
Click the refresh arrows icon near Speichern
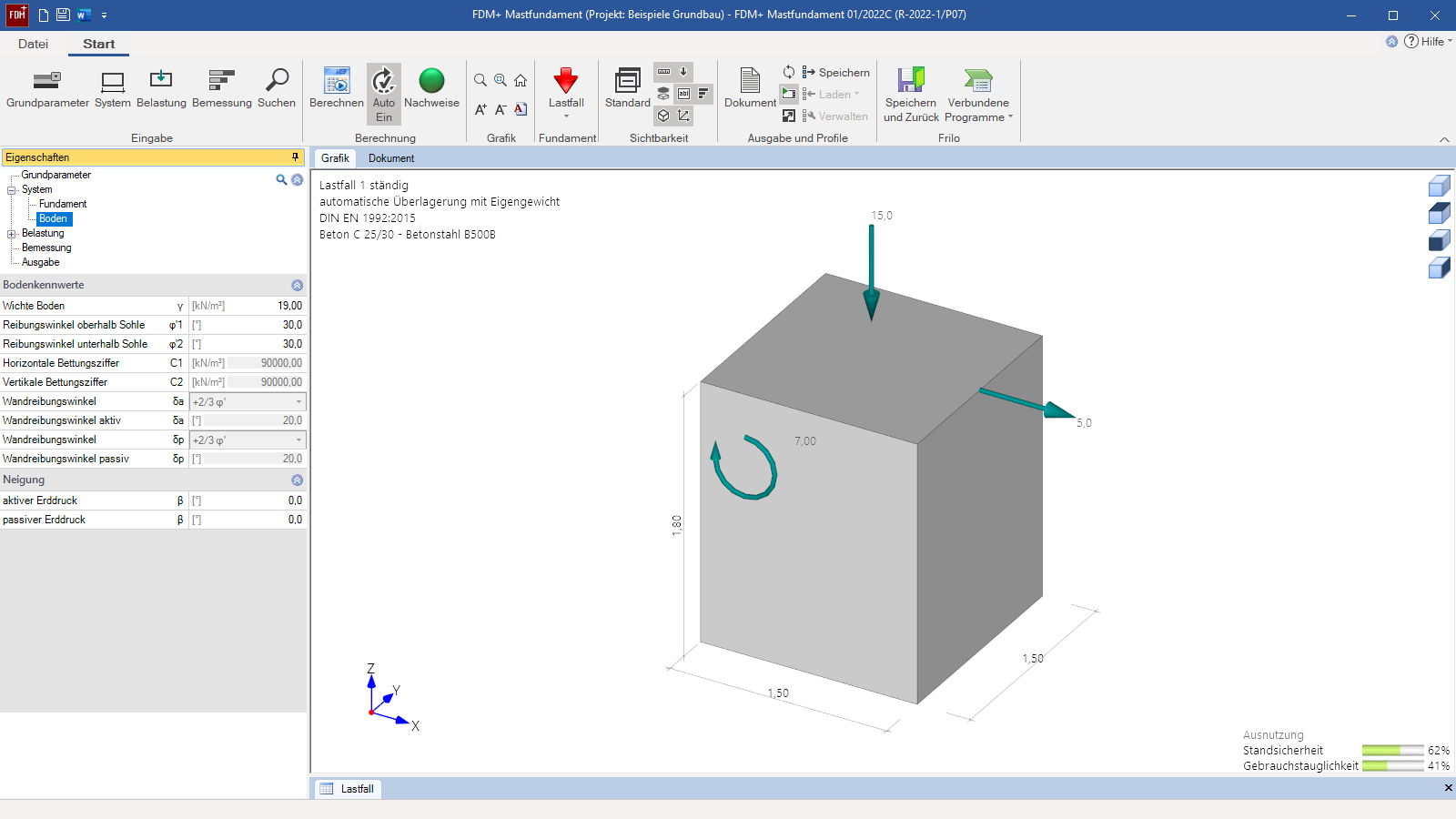(x=789, y=72)
